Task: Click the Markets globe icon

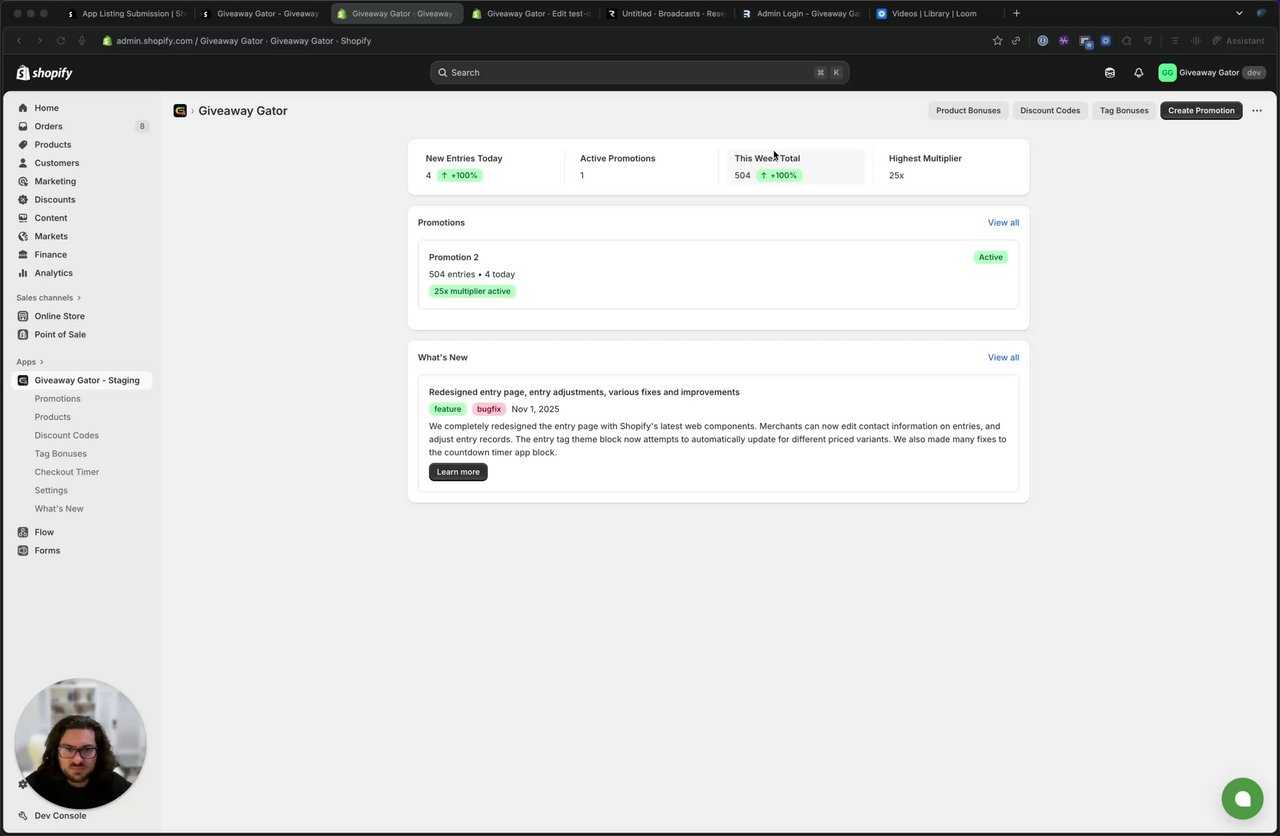Action: 23,236
